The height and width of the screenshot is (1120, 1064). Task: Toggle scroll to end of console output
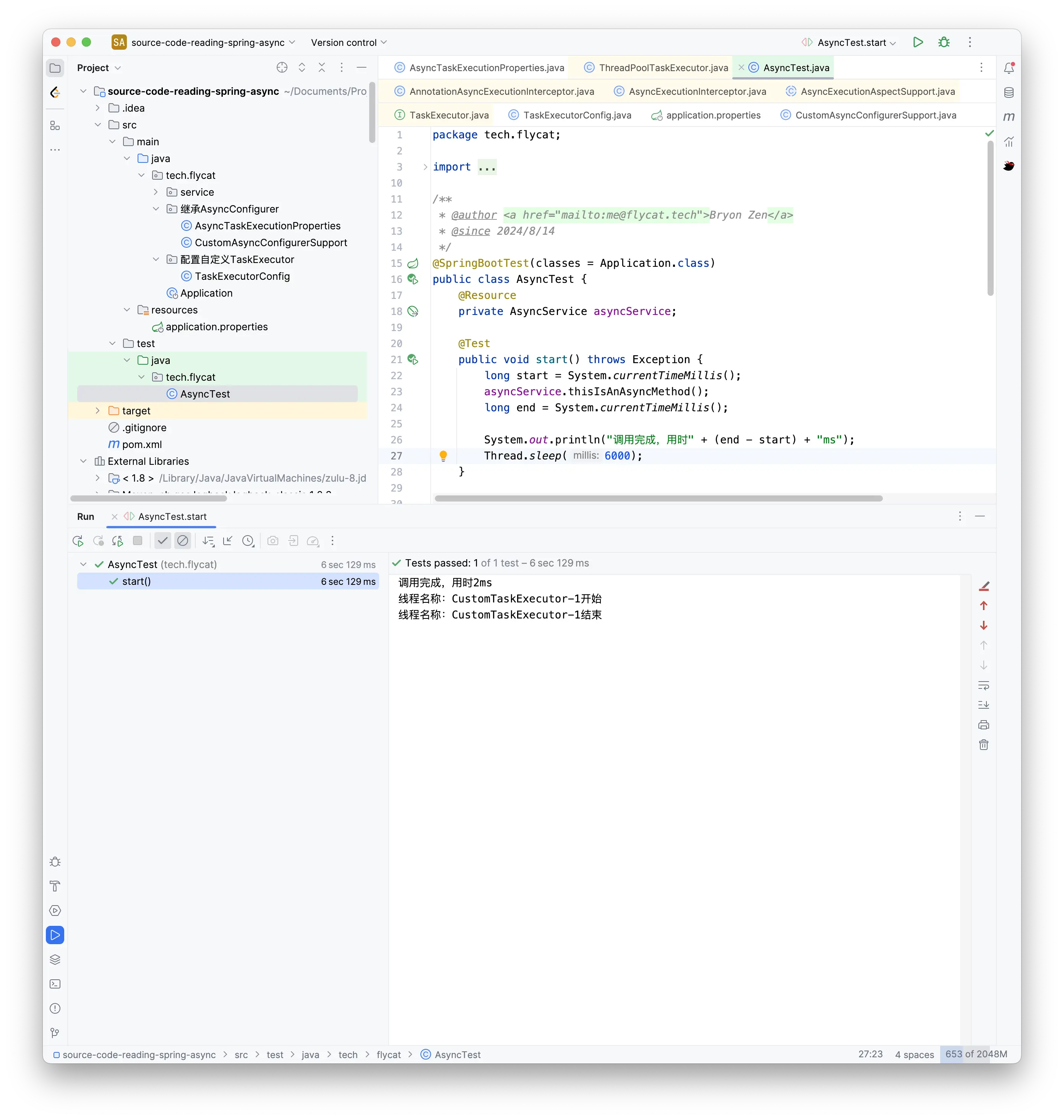tap(983, 704)
